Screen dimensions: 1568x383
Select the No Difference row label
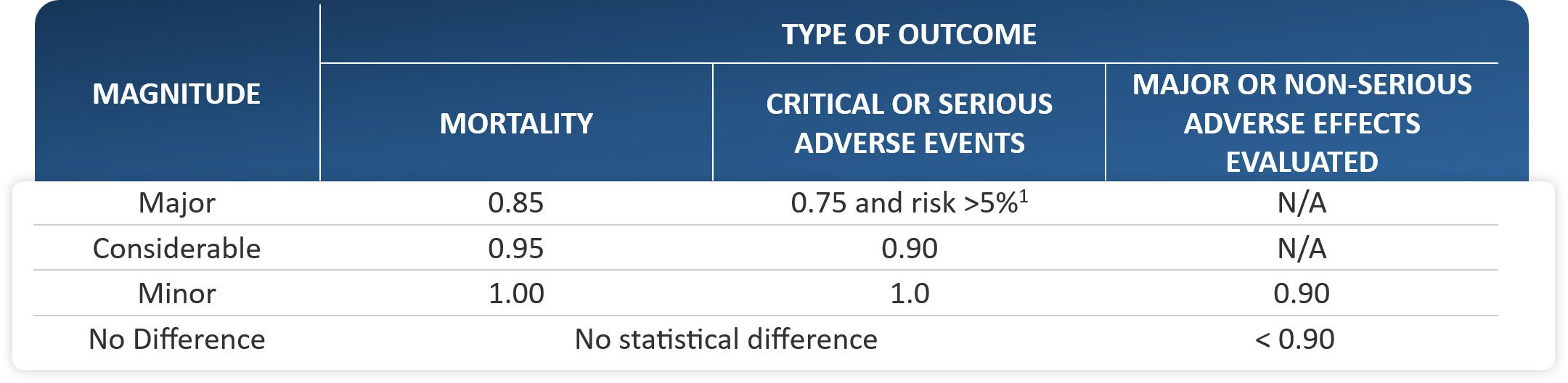[176, 339]
